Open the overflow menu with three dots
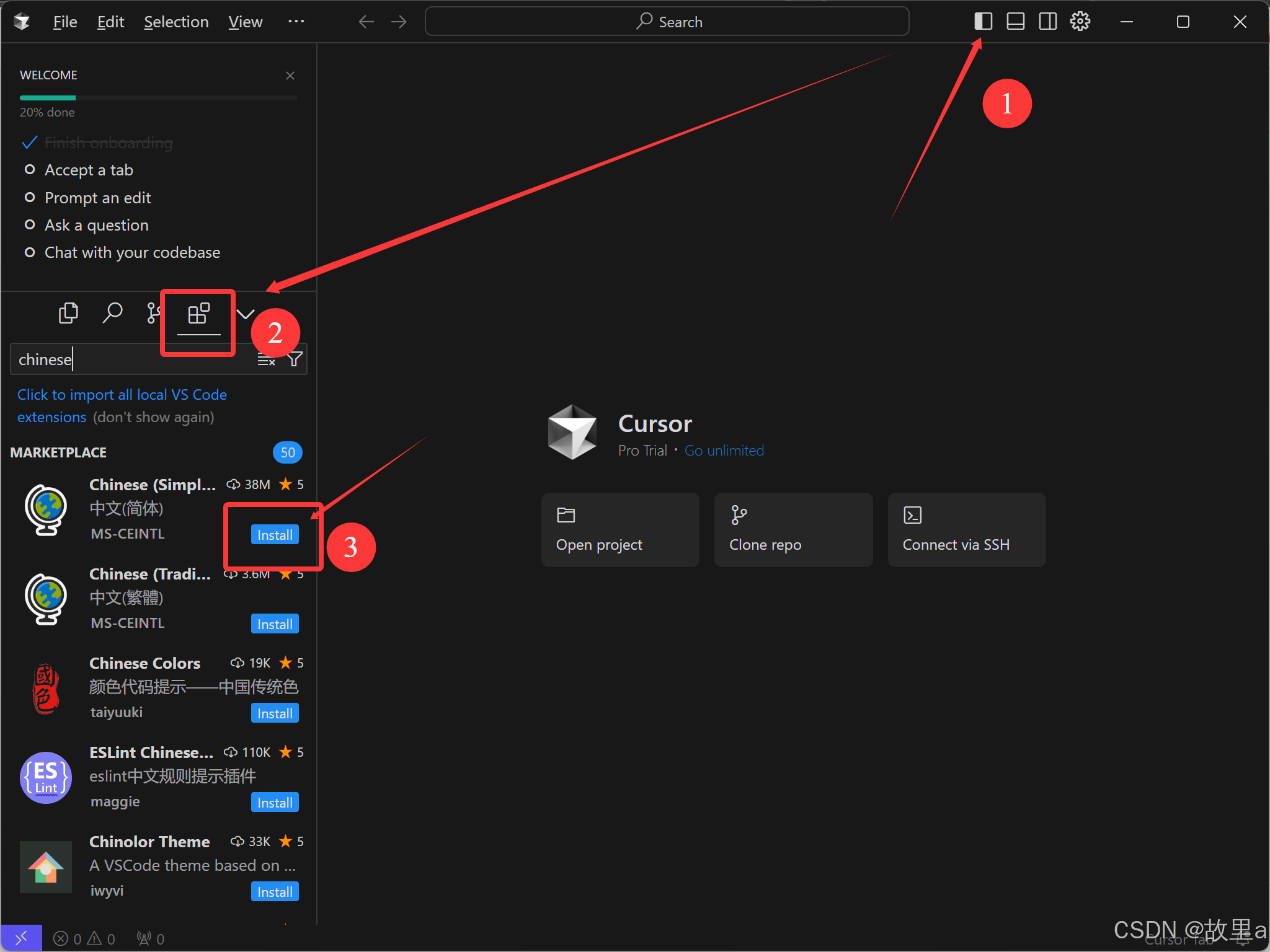This screenshot has width=1270, height=952. coord(296,22)
